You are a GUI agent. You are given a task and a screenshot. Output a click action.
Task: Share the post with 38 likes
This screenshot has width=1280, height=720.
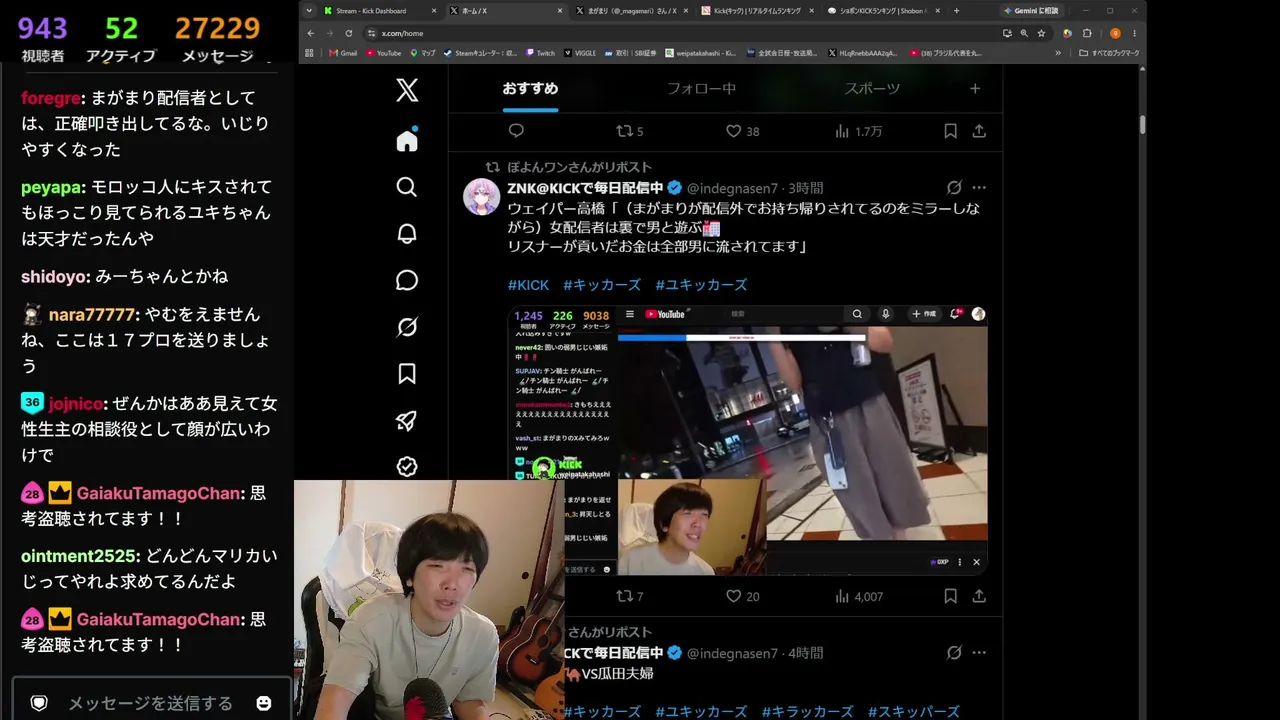point(979,131)
